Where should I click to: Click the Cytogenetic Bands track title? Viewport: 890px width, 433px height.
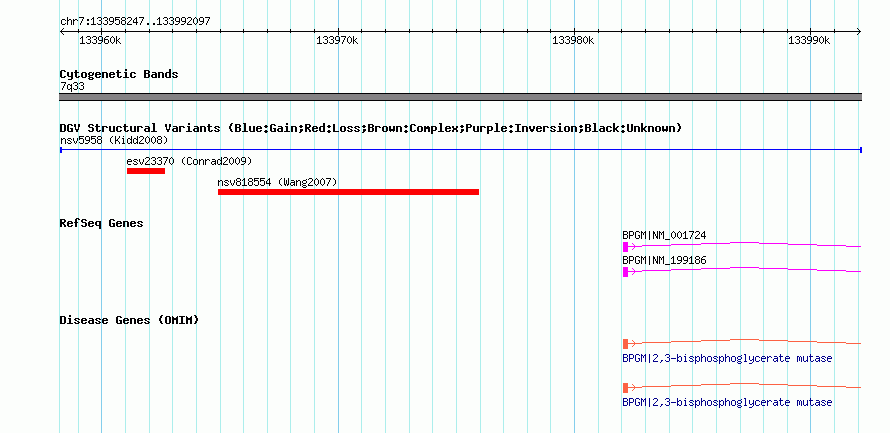[119, 74]
